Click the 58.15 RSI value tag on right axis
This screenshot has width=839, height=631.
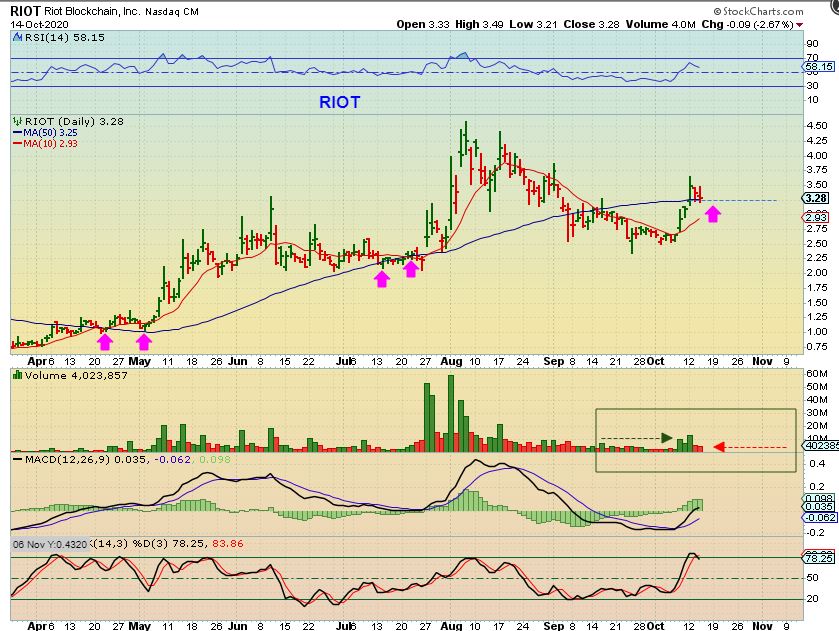[x=819, y=67]
